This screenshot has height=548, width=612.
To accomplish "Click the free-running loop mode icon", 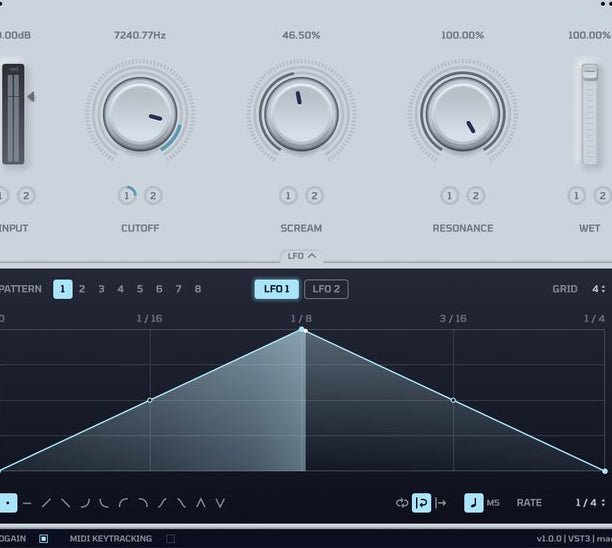I will click(402, 503).
